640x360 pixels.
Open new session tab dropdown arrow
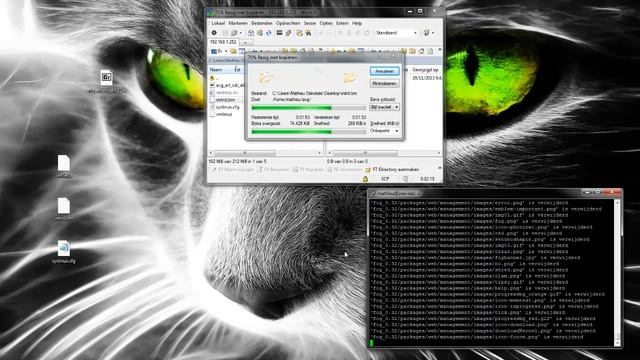coord(245,42)
